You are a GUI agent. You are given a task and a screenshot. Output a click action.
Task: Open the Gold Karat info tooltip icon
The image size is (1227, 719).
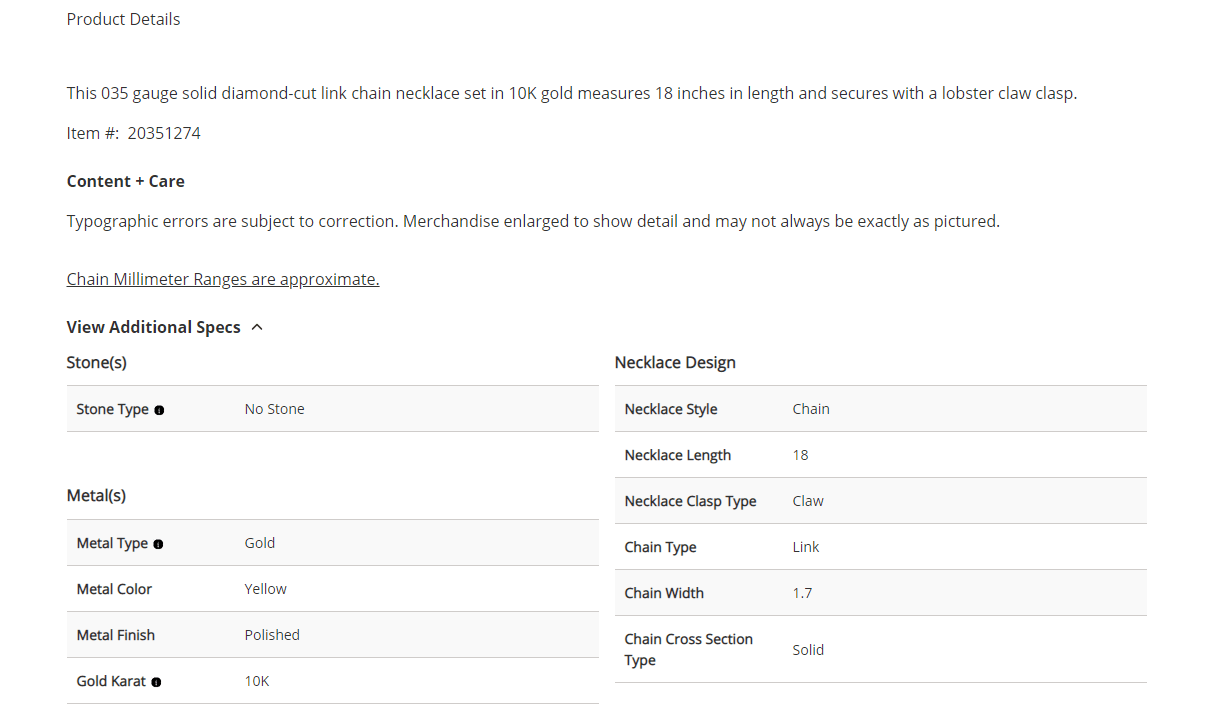tap(156, 682)
